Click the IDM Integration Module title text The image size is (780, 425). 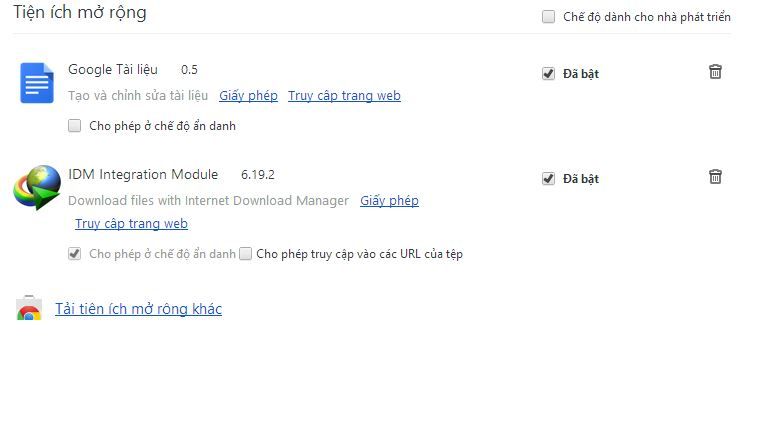[143, 175]
